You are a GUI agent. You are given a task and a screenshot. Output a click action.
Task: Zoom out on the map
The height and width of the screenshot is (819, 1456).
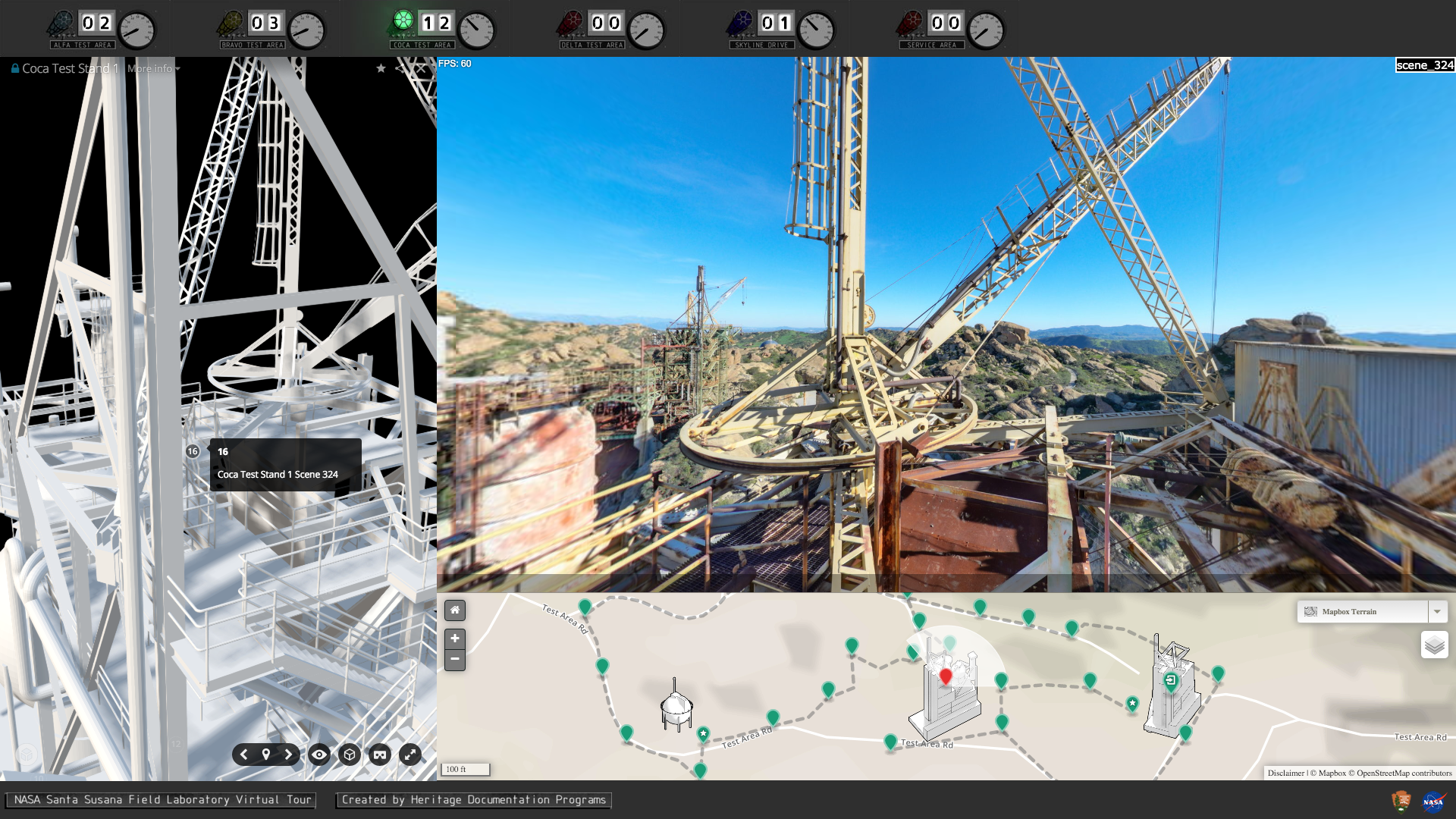coord(455,660)
